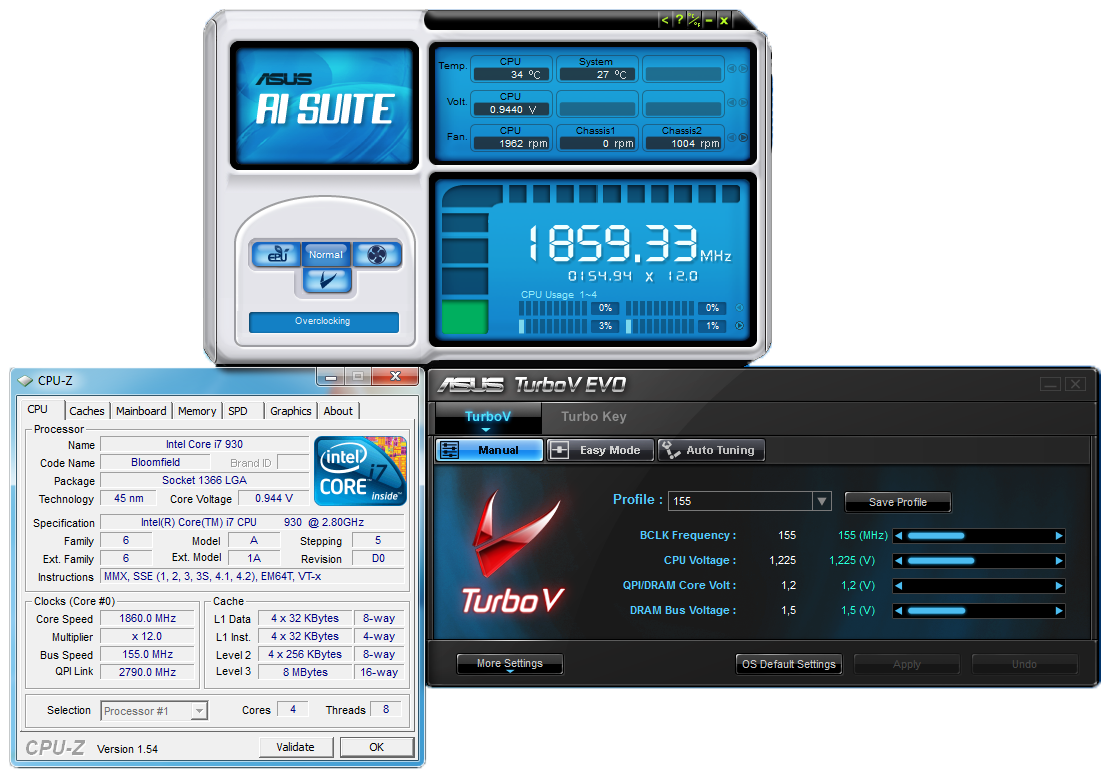Show previous sensor in the Fan. row
Screen dimensions: 1101x773
732,138
